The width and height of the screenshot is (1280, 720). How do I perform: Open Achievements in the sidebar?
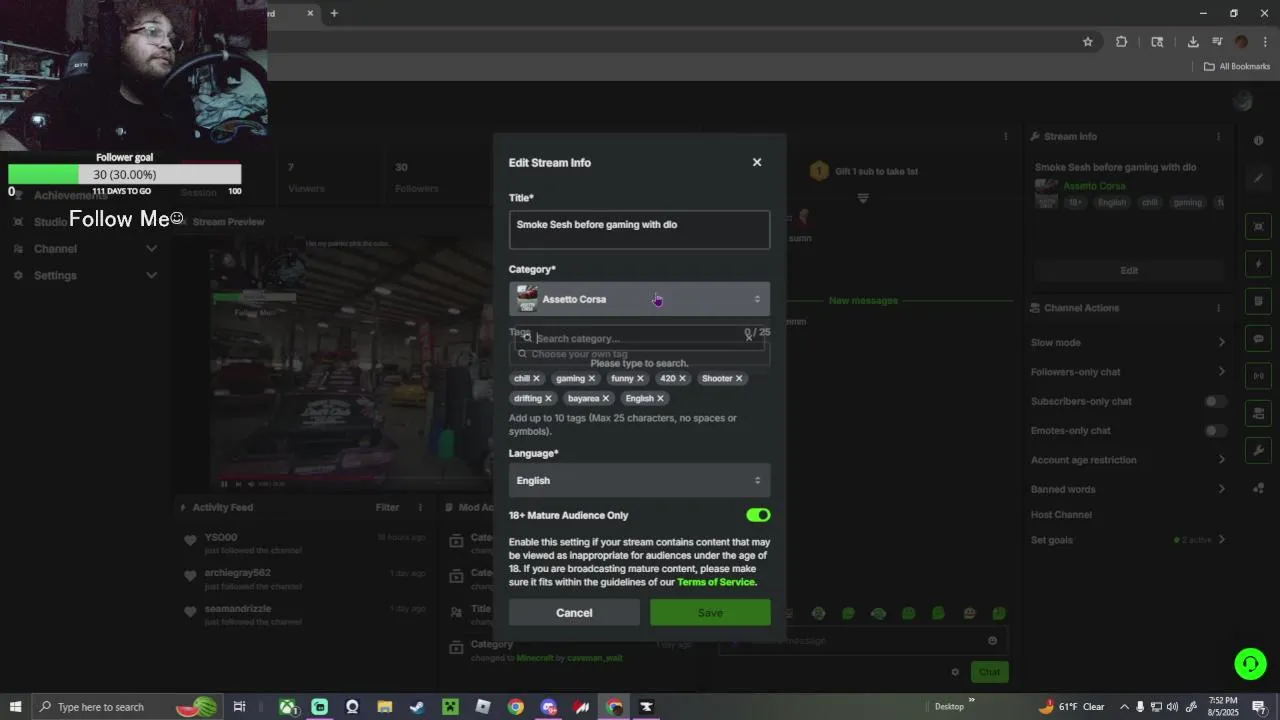point(70,195)
